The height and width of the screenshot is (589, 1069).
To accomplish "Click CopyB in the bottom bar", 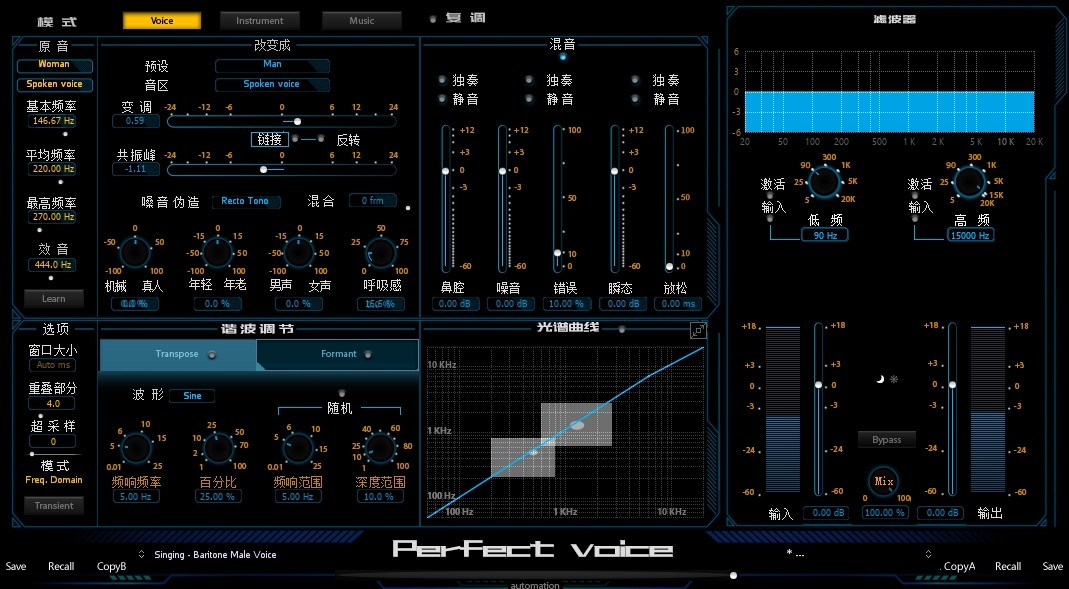I will click(x=112, y=567).
